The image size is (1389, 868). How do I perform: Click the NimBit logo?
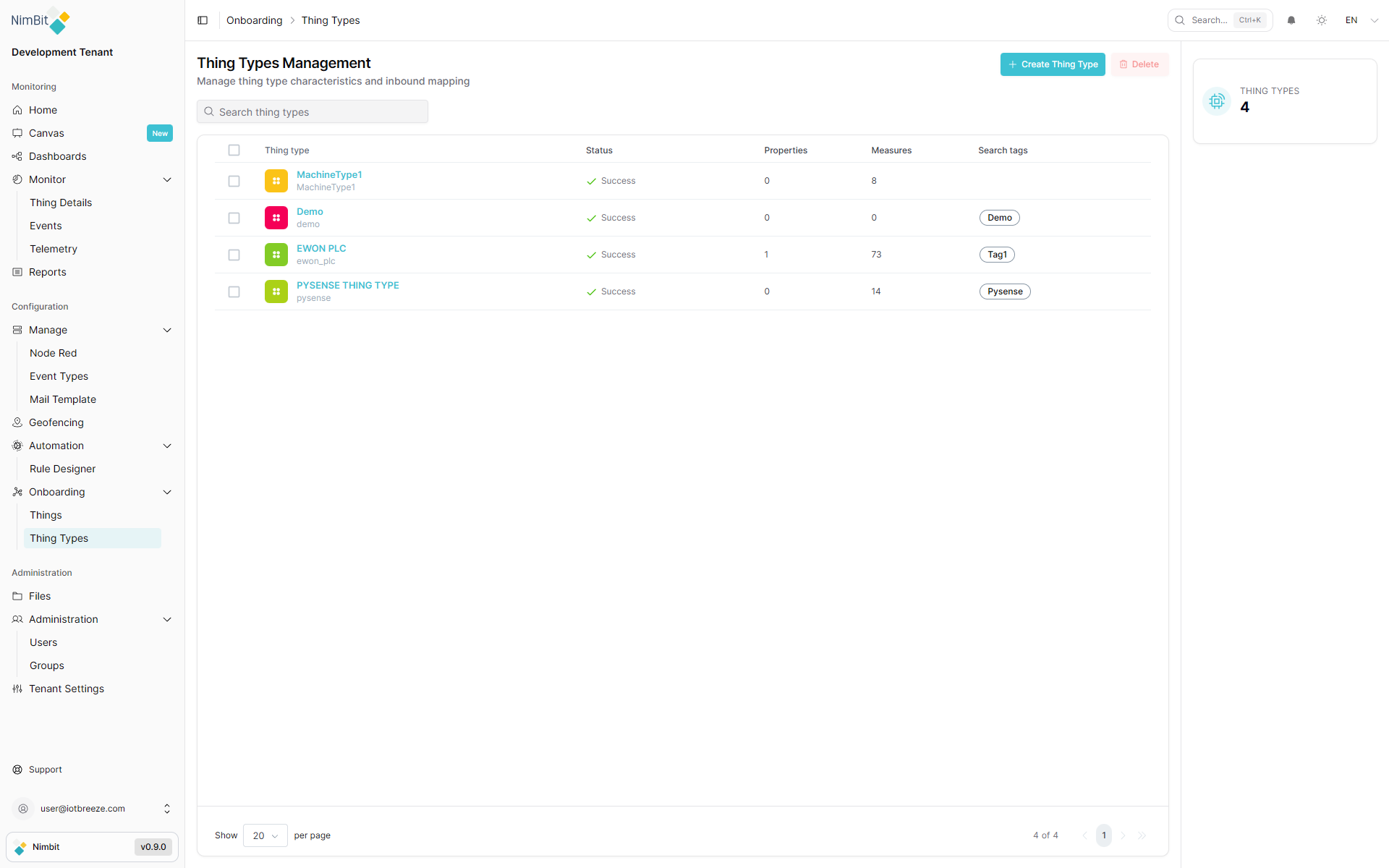tap(41, 21)
